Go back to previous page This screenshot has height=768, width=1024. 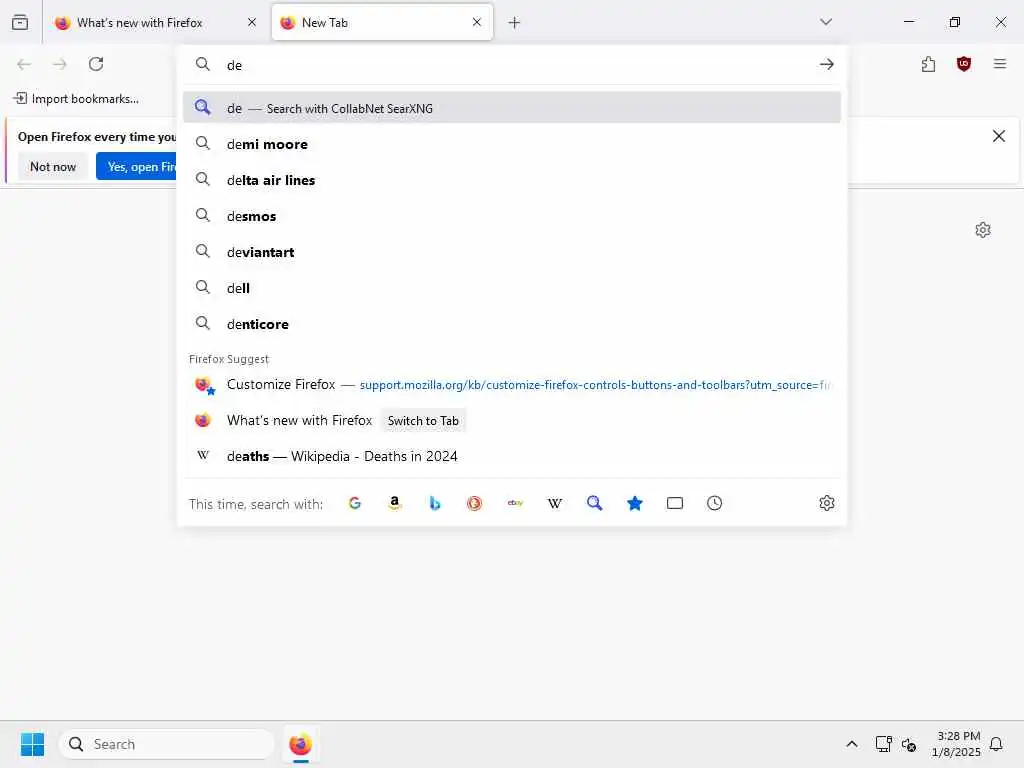[24, 64]
